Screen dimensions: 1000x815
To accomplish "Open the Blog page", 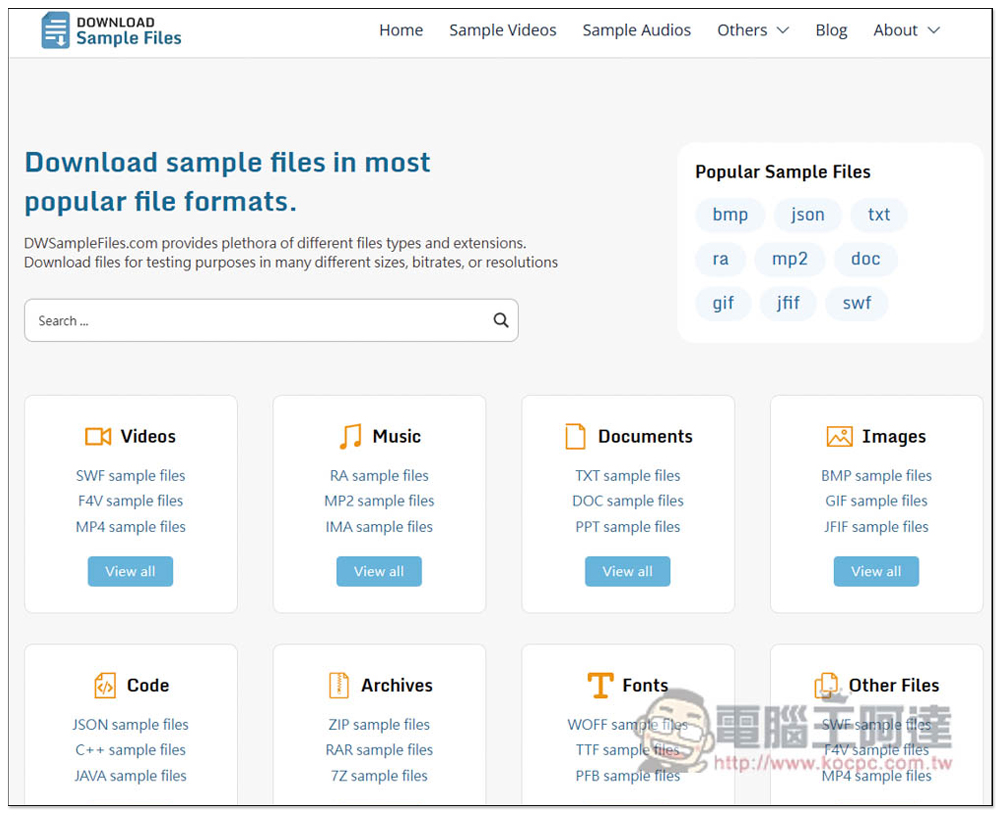I will click(x=831, y=30).
